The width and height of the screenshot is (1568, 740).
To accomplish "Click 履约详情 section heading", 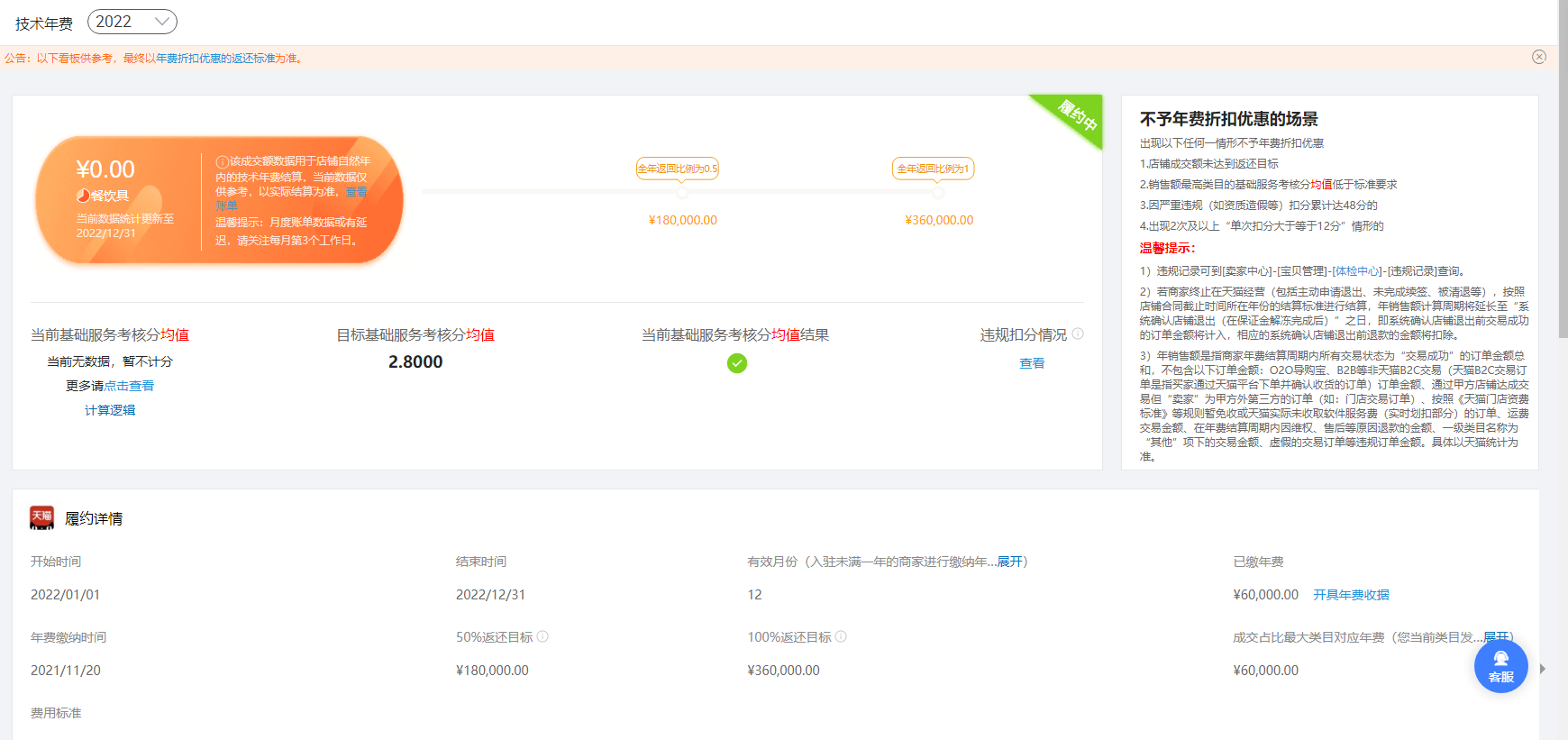I will (94, 519).
